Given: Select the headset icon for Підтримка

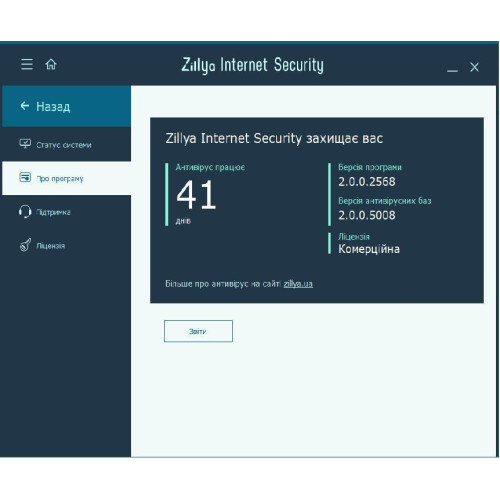Looking at the screenshot, I should tap(25, 212).
